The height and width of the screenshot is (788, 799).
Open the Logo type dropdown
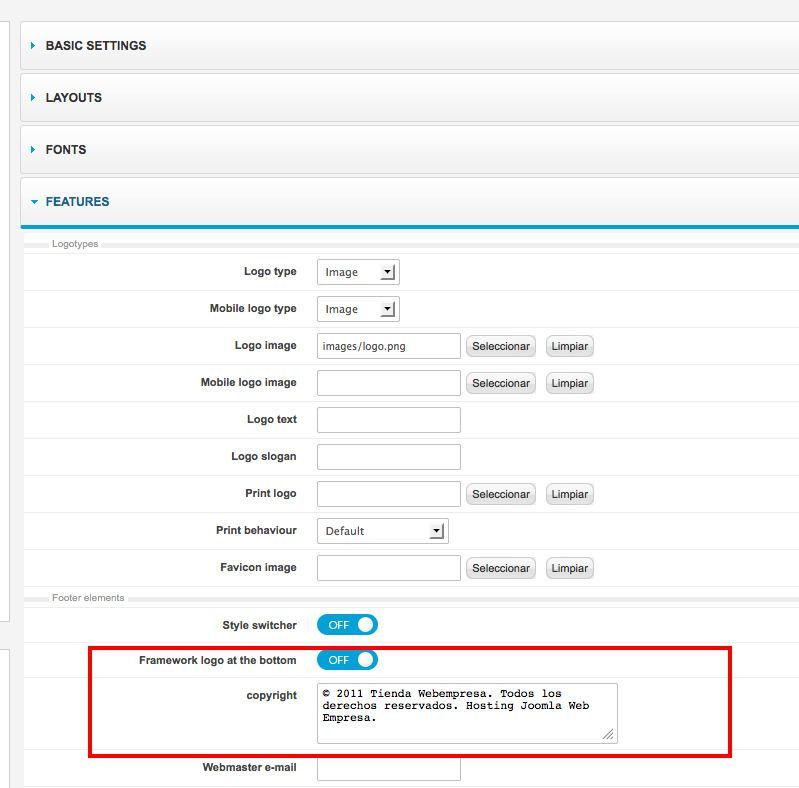(x=358, y=272)
